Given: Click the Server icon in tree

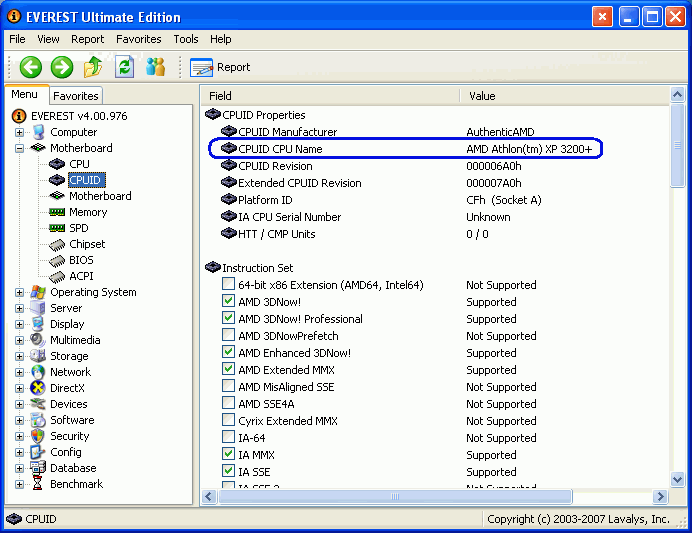Looking at the screenshot, I should click(38, 308).
